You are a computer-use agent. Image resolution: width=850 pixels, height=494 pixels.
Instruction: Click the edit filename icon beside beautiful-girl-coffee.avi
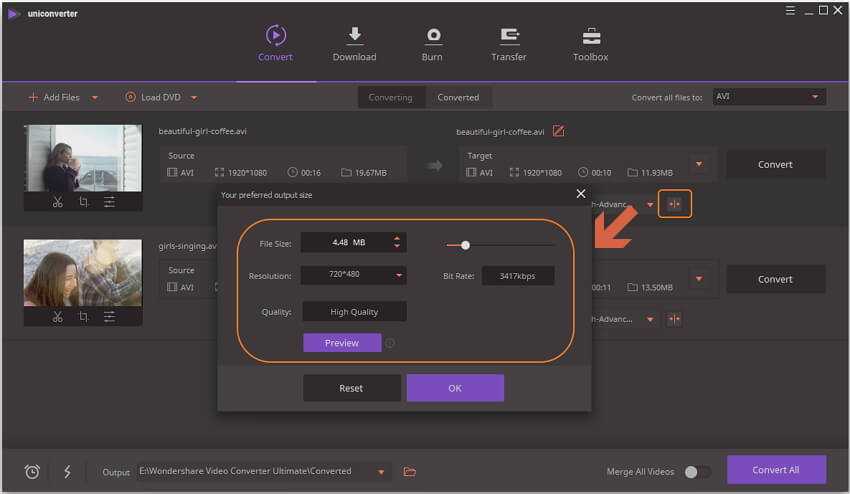tap(558, 131)
